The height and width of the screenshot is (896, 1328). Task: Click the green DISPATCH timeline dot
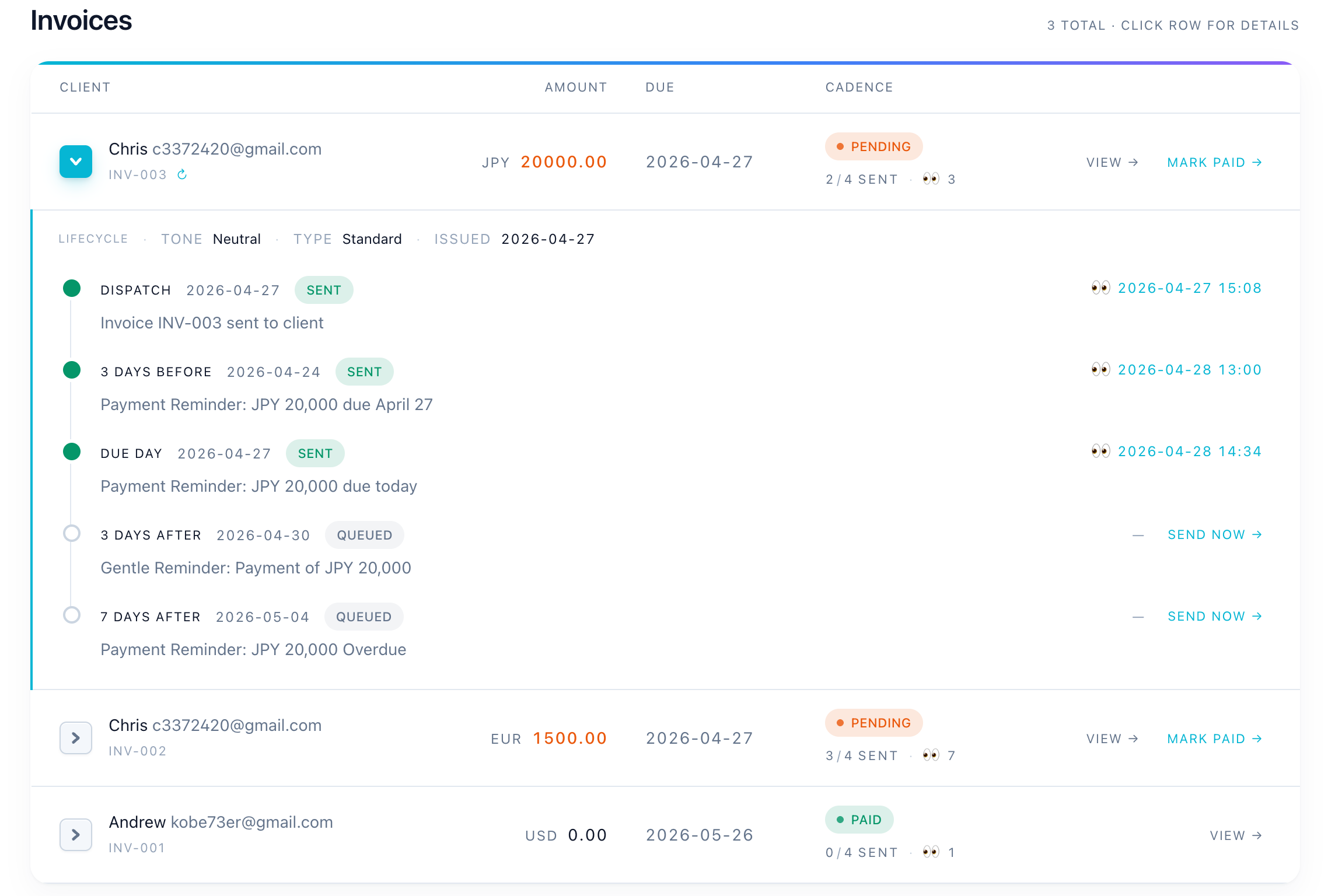pos(71,288)
